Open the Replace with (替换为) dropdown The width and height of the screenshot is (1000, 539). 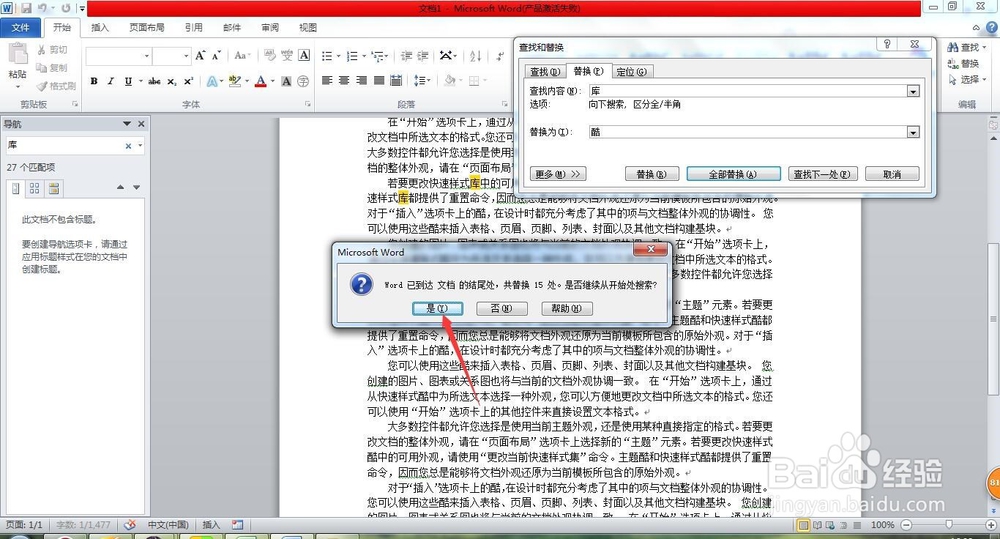913,132
